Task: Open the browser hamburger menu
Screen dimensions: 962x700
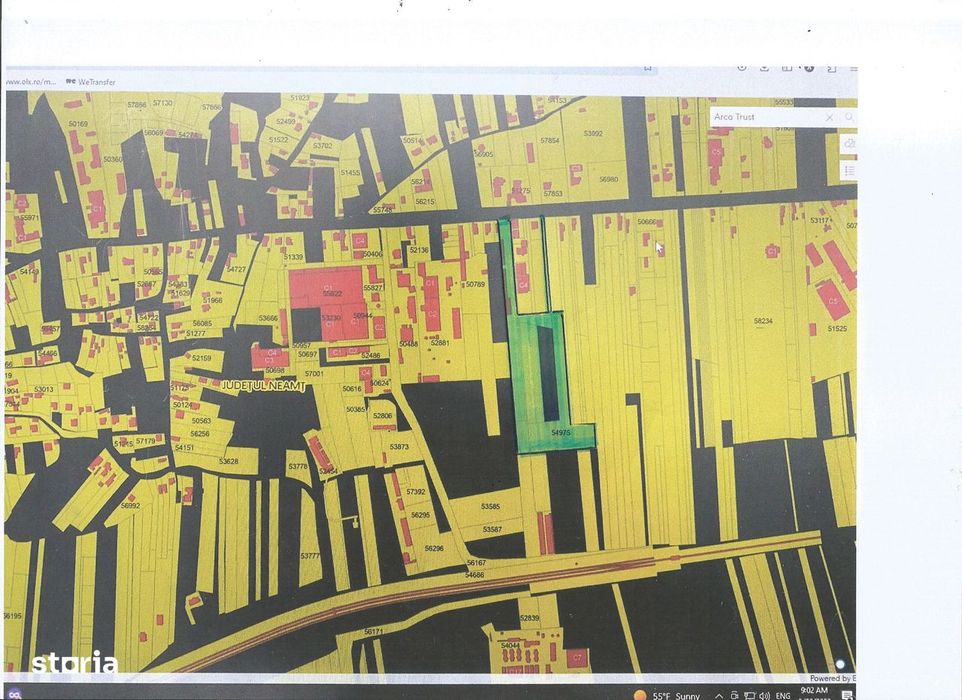Action: pos(853,69)
